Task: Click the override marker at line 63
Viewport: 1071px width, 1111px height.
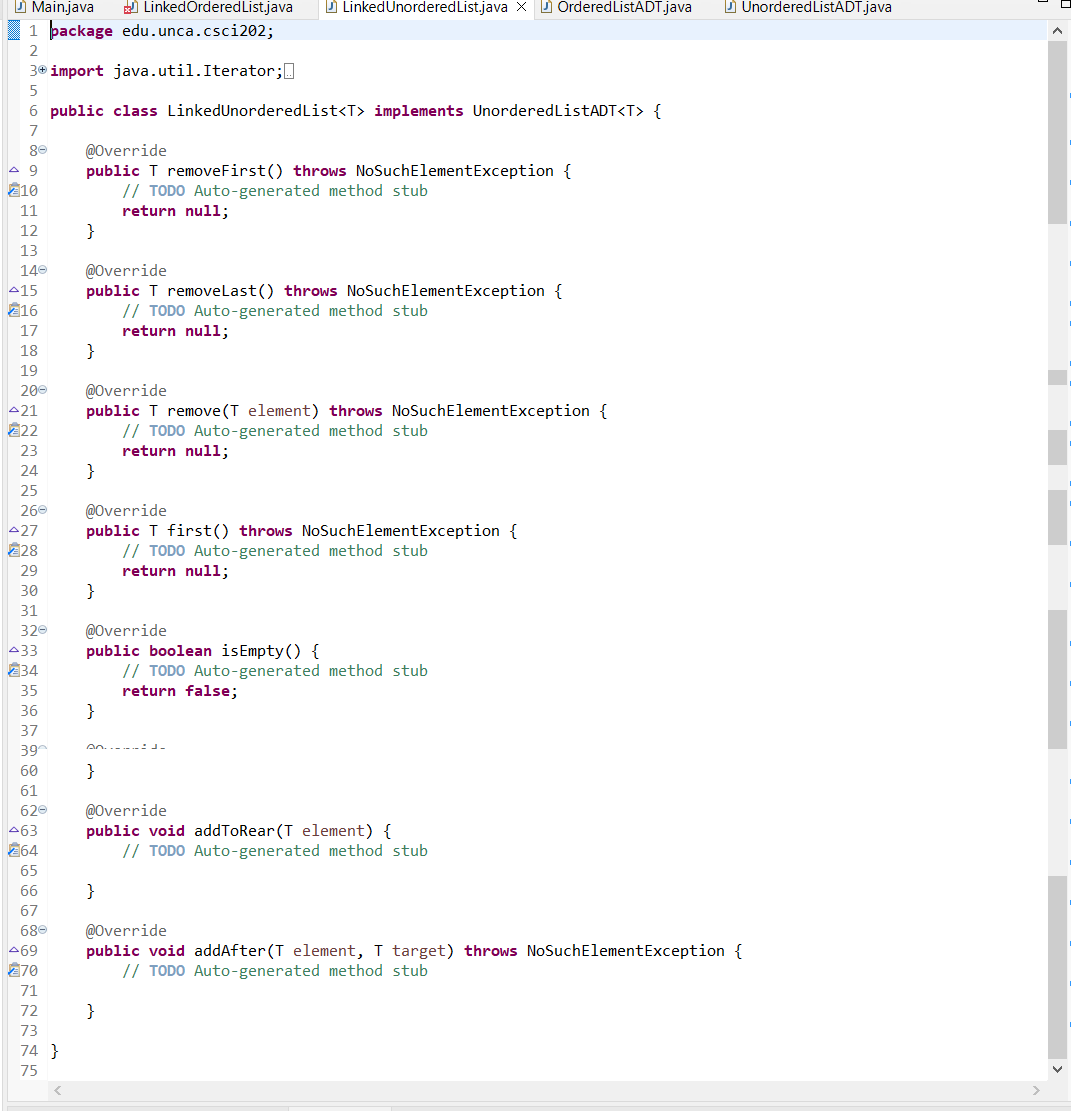Action: tap(13, 830)
